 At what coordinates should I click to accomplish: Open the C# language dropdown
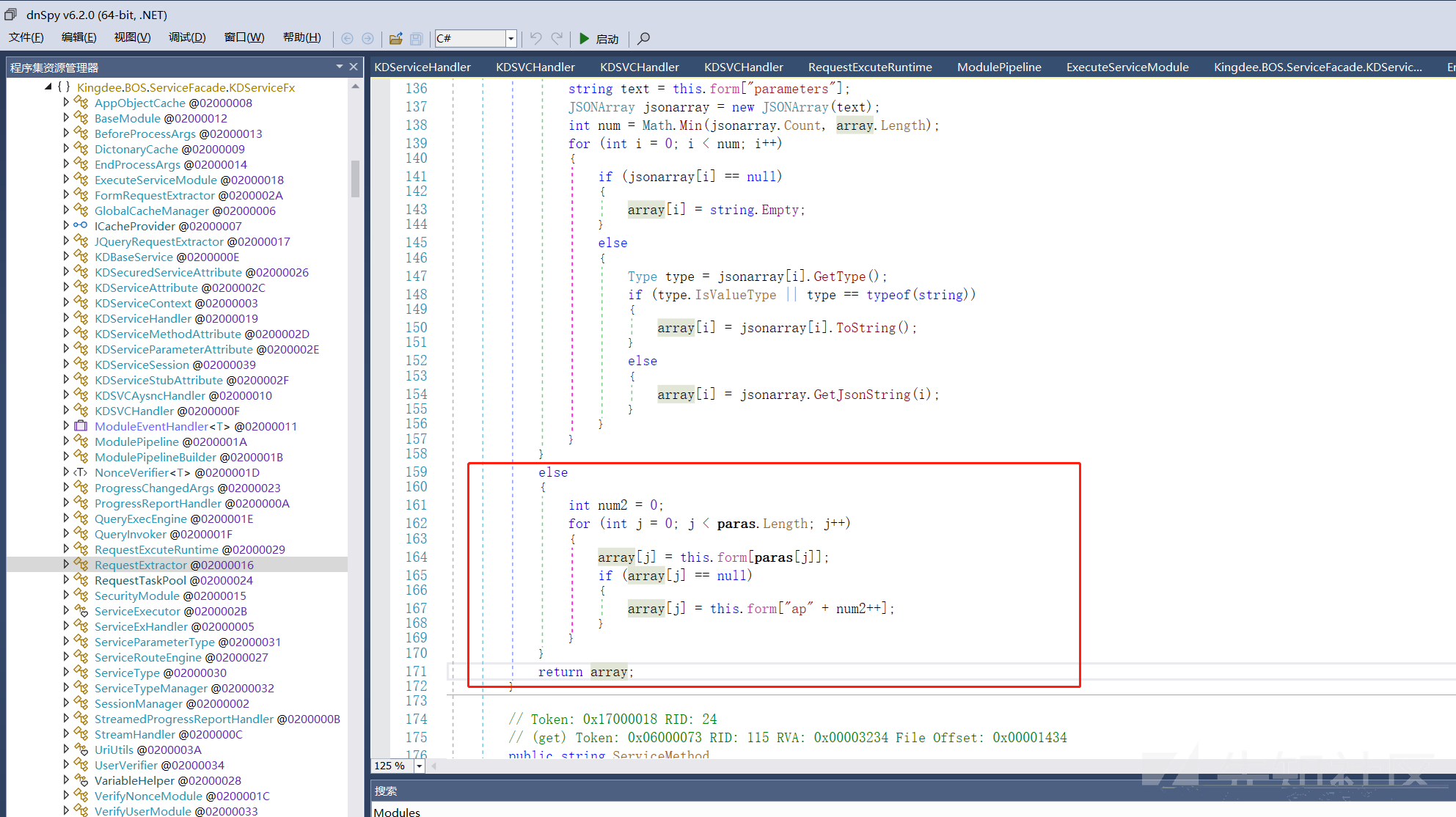tap(511, 38)
